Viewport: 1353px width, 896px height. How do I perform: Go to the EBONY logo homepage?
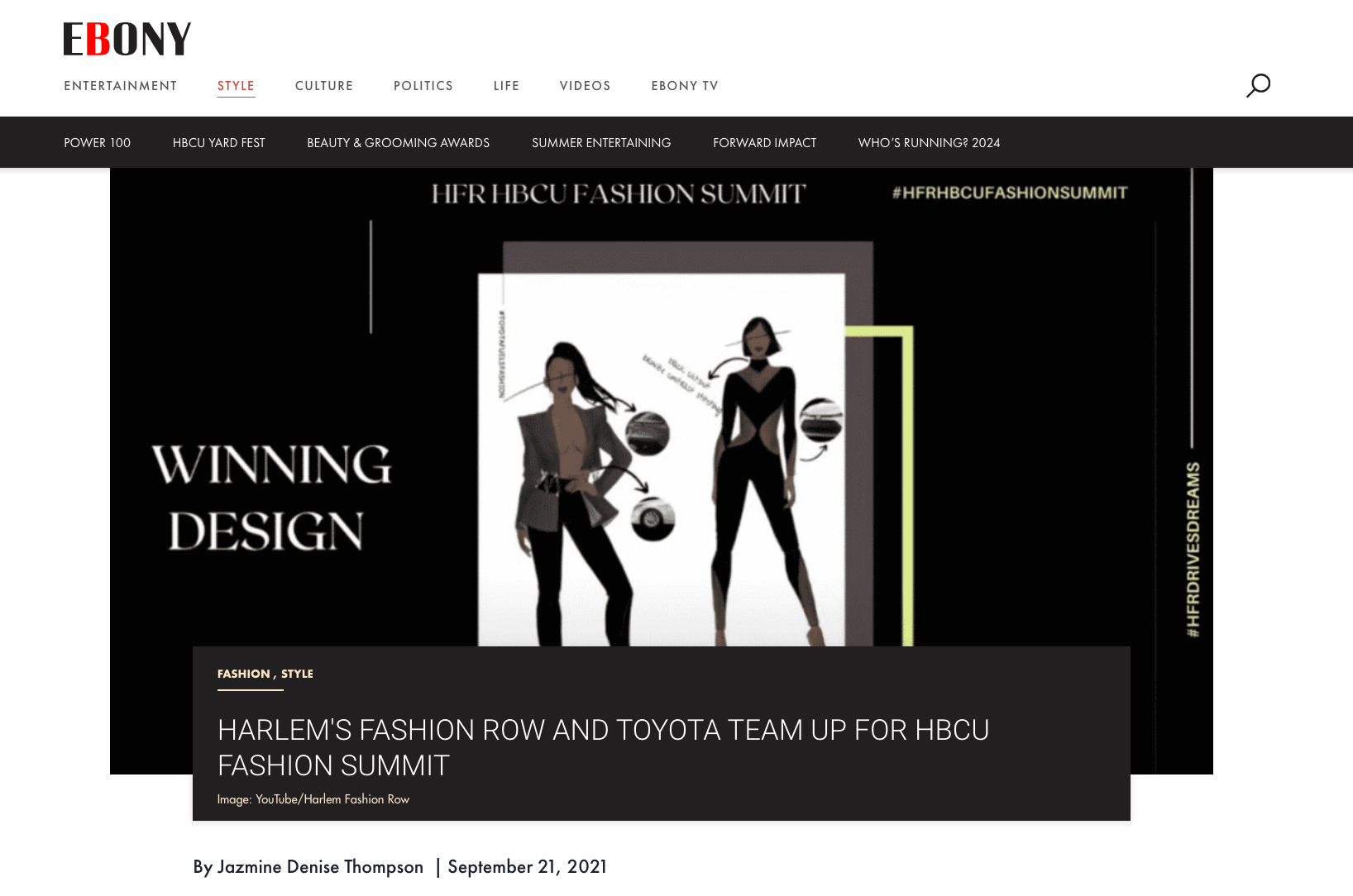(127, 39)
